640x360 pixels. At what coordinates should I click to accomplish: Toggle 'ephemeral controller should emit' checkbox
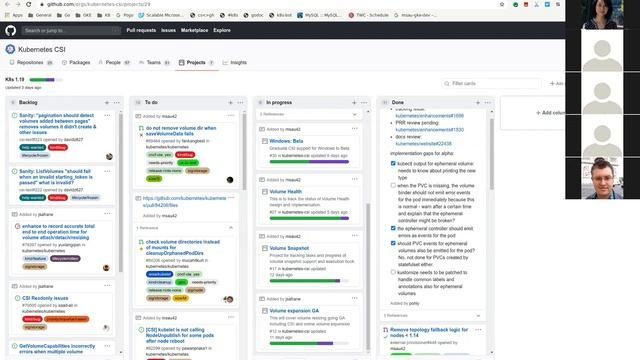[393, 228]
